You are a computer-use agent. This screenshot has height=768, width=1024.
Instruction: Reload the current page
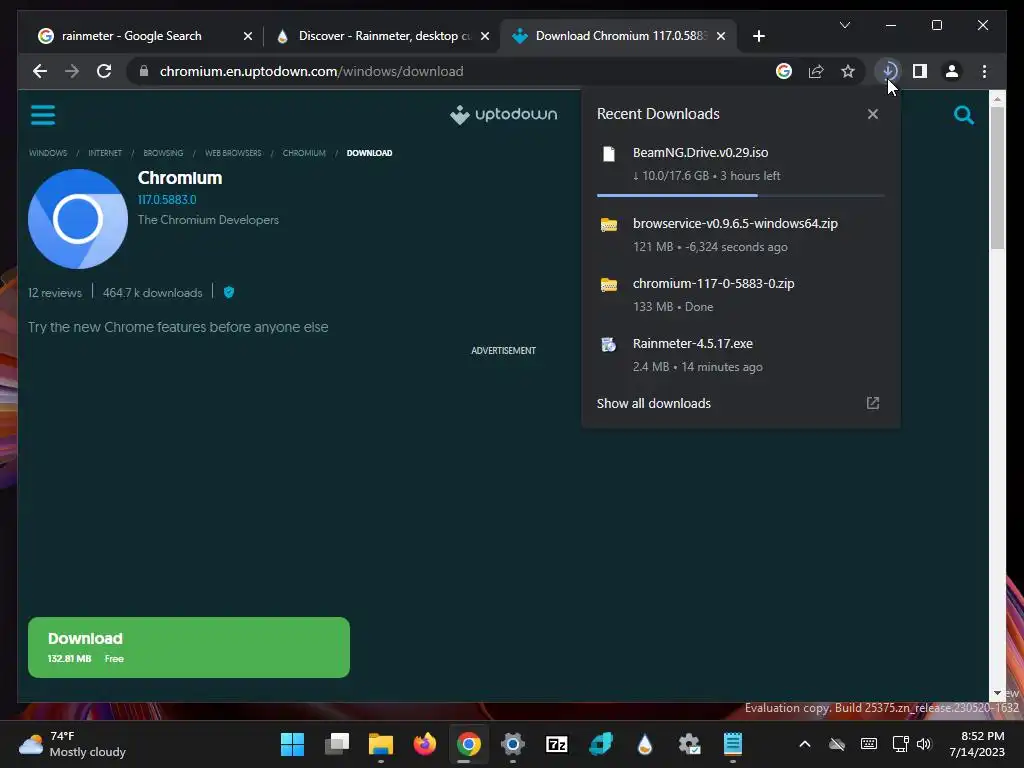click(104, 71)
